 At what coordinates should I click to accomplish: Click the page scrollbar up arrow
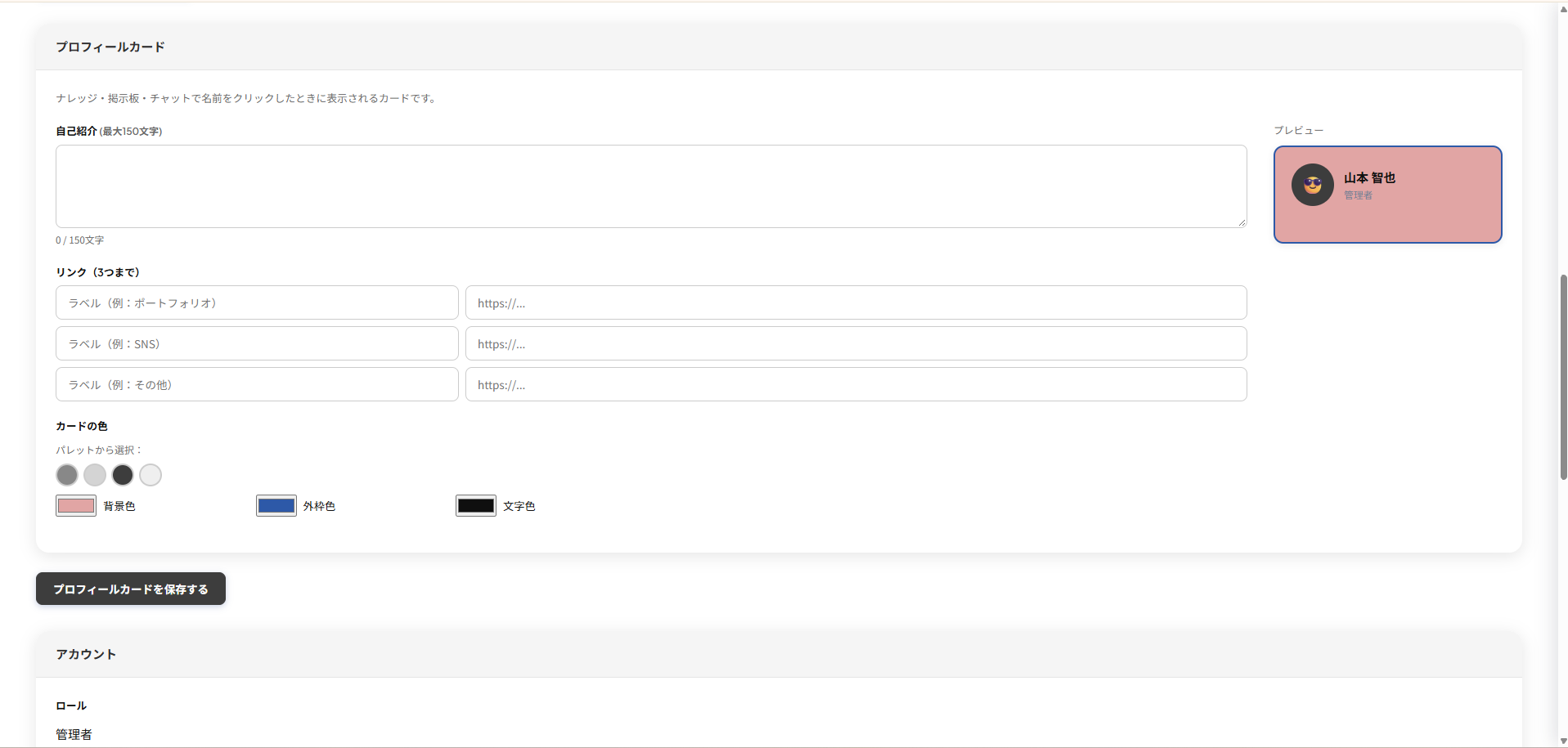(x=1563, y=9)
